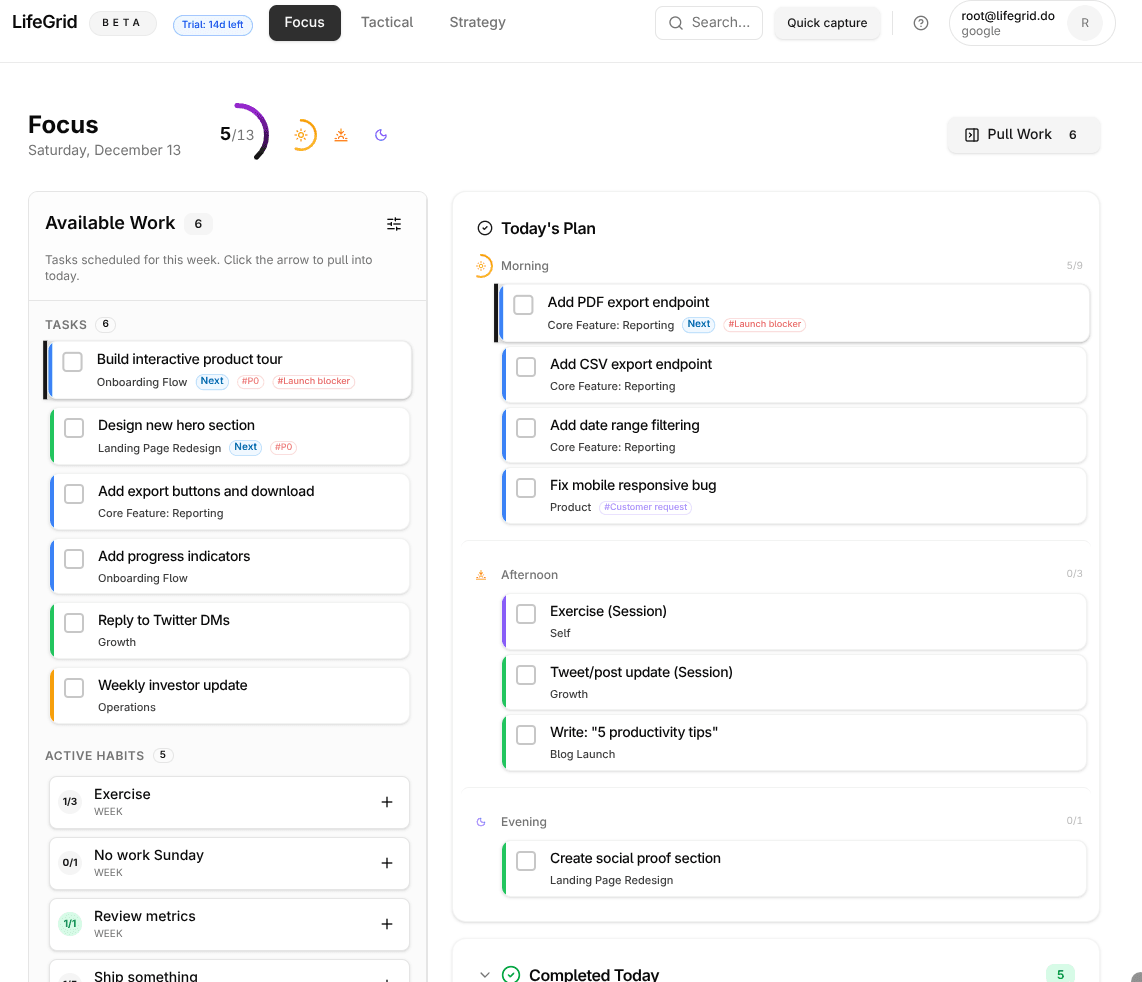Switch to the Tactical tab
Image resolution: width=1142 pixels, height=982 pixels.
coord(387,22)
